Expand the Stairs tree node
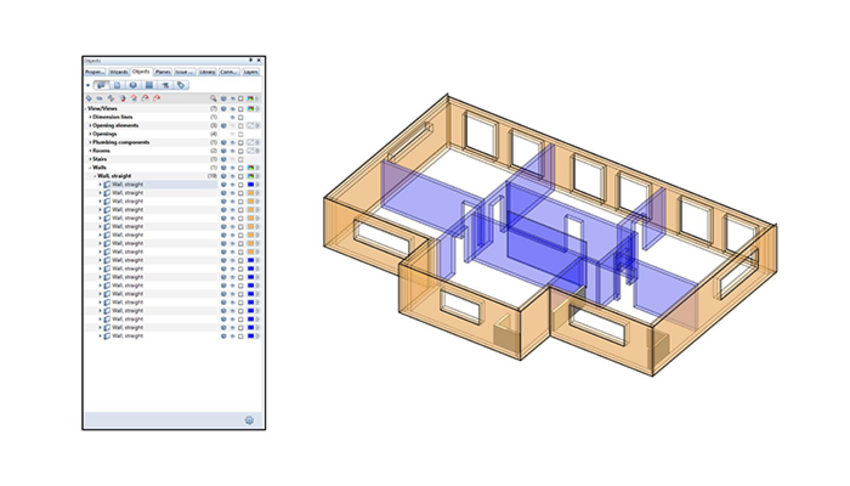850x486 pixels. tap(90, 159)
